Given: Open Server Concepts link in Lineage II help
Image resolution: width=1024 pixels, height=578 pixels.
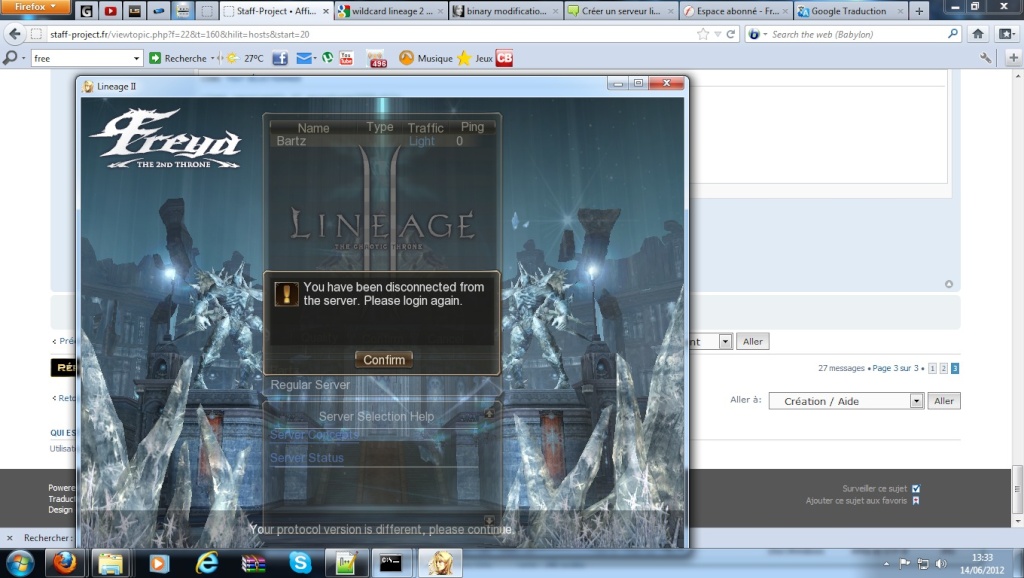Looking at the screenshot, I should (314, 434).
